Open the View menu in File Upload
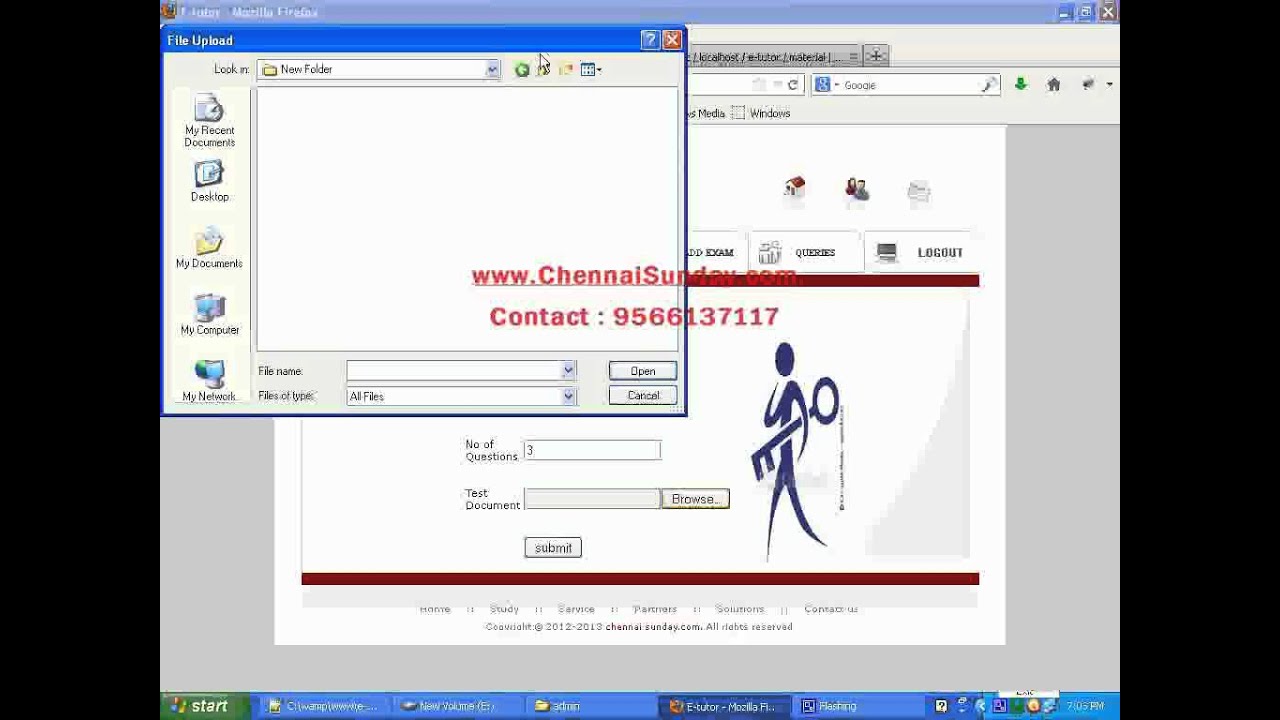This screenshot has height=720, width=1280. pos(590,69)
